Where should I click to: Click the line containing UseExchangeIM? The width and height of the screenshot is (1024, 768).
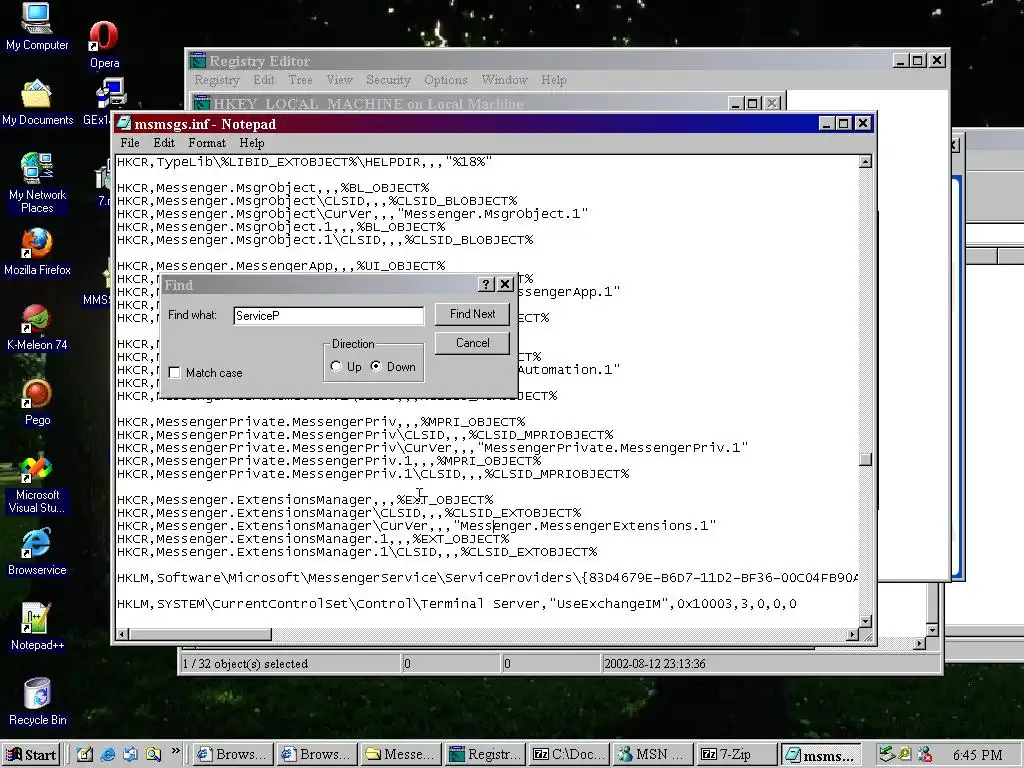pos(456,603)
